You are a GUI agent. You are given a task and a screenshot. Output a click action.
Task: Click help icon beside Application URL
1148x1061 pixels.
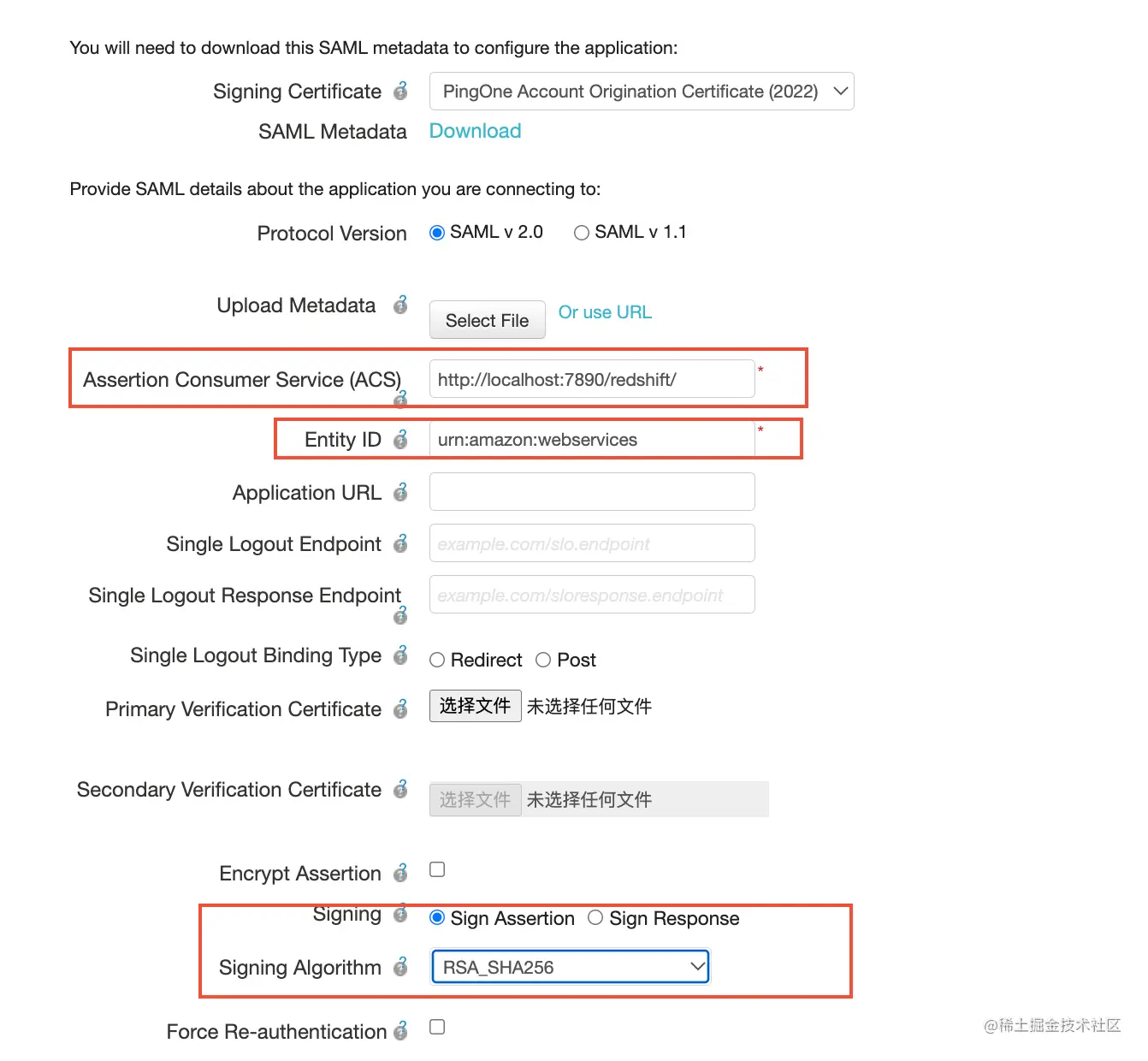point(400,492)
